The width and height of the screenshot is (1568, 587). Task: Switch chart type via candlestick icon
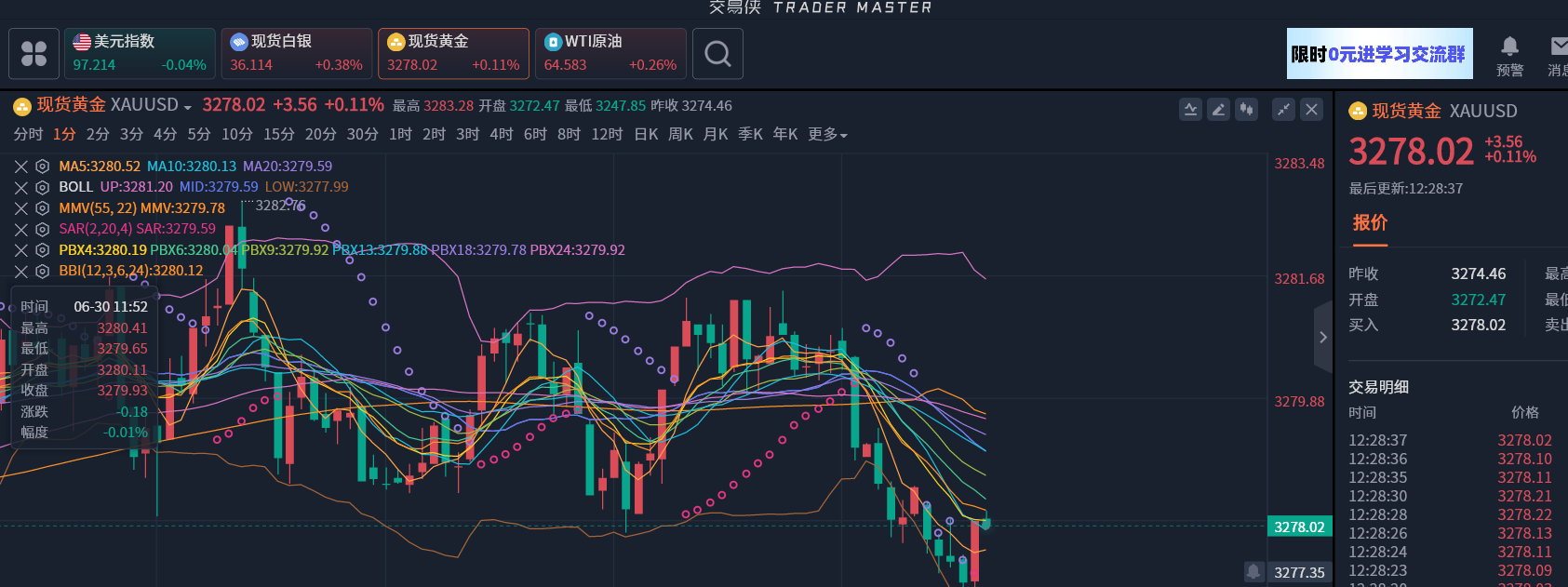(1246, 110)
